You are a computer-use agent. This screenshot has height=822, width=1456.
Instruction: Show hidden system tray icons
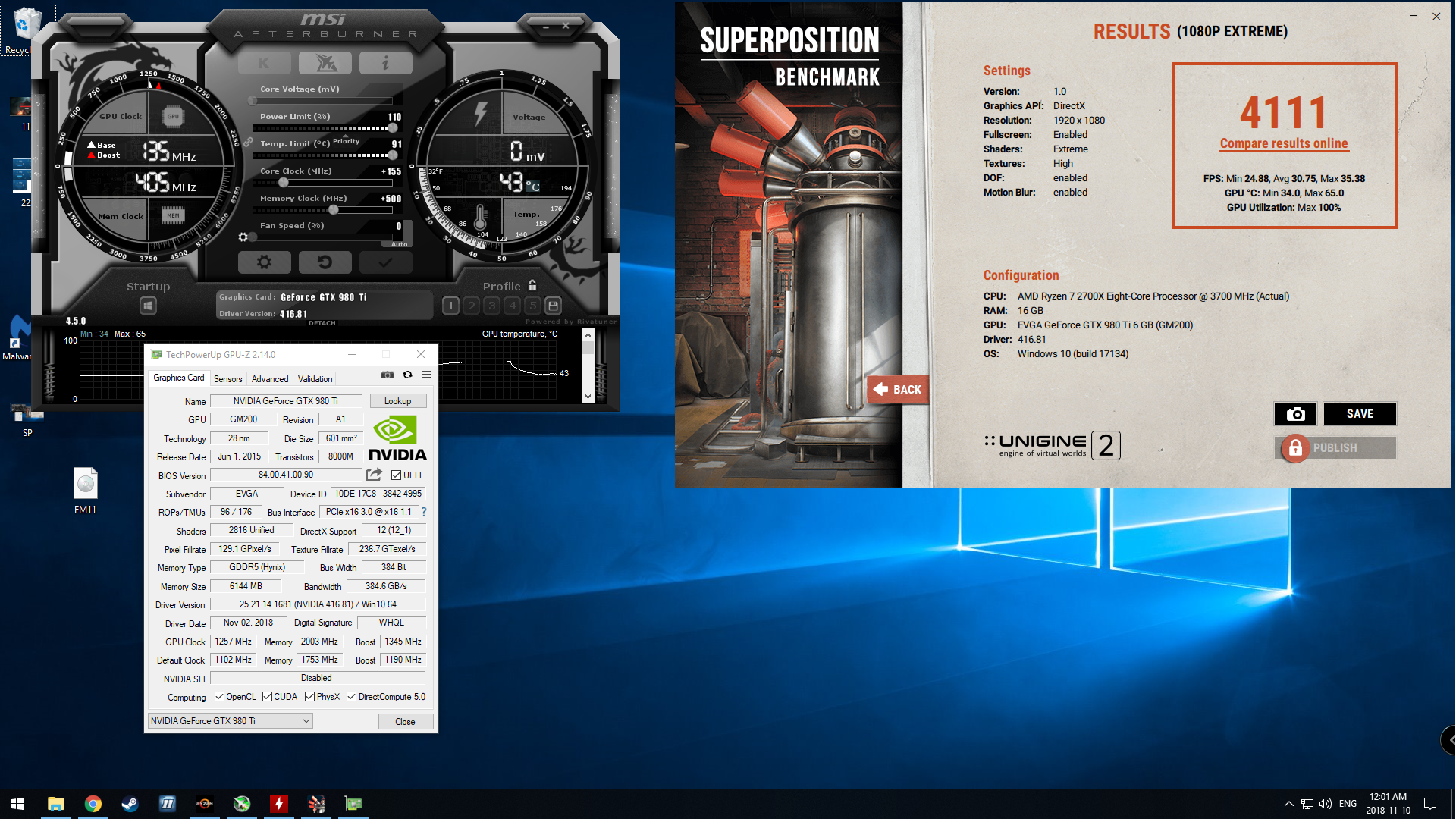pyautogui.click(x=1288, y=805)
